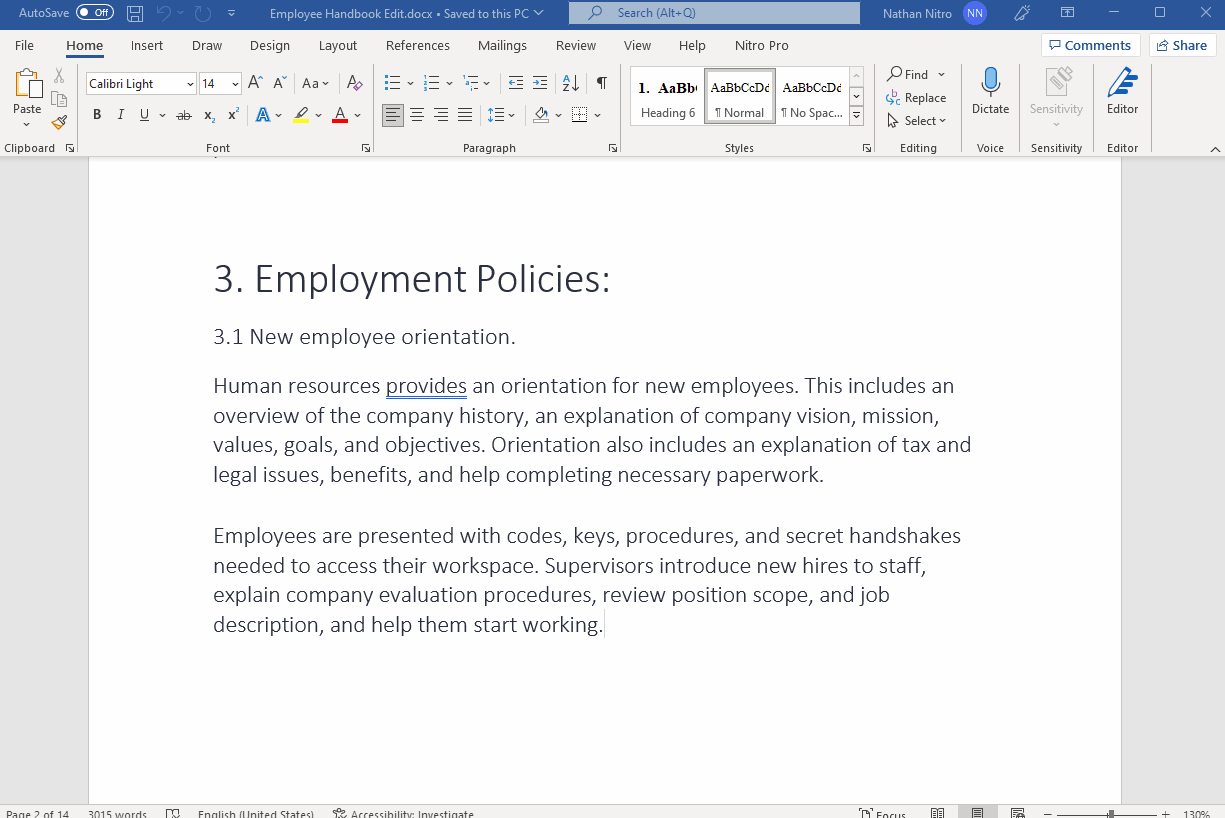The height and width of the screenshot is (818, 1225).
Task: Open the Editor pane
Action: pyautogui.click(x=1122, y=92)
